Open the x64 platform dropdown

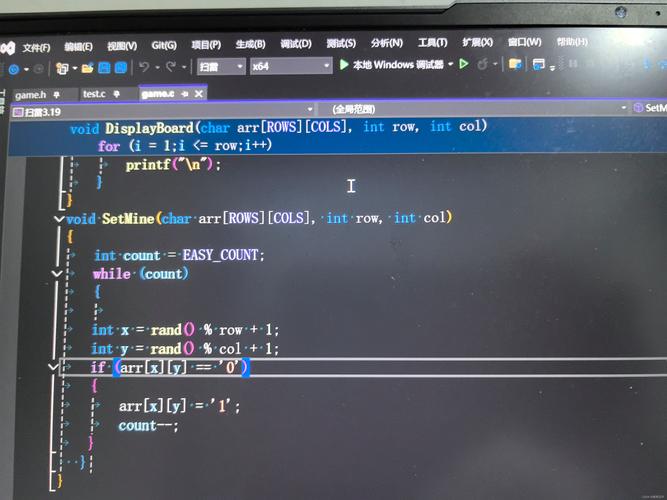point(291,66)
